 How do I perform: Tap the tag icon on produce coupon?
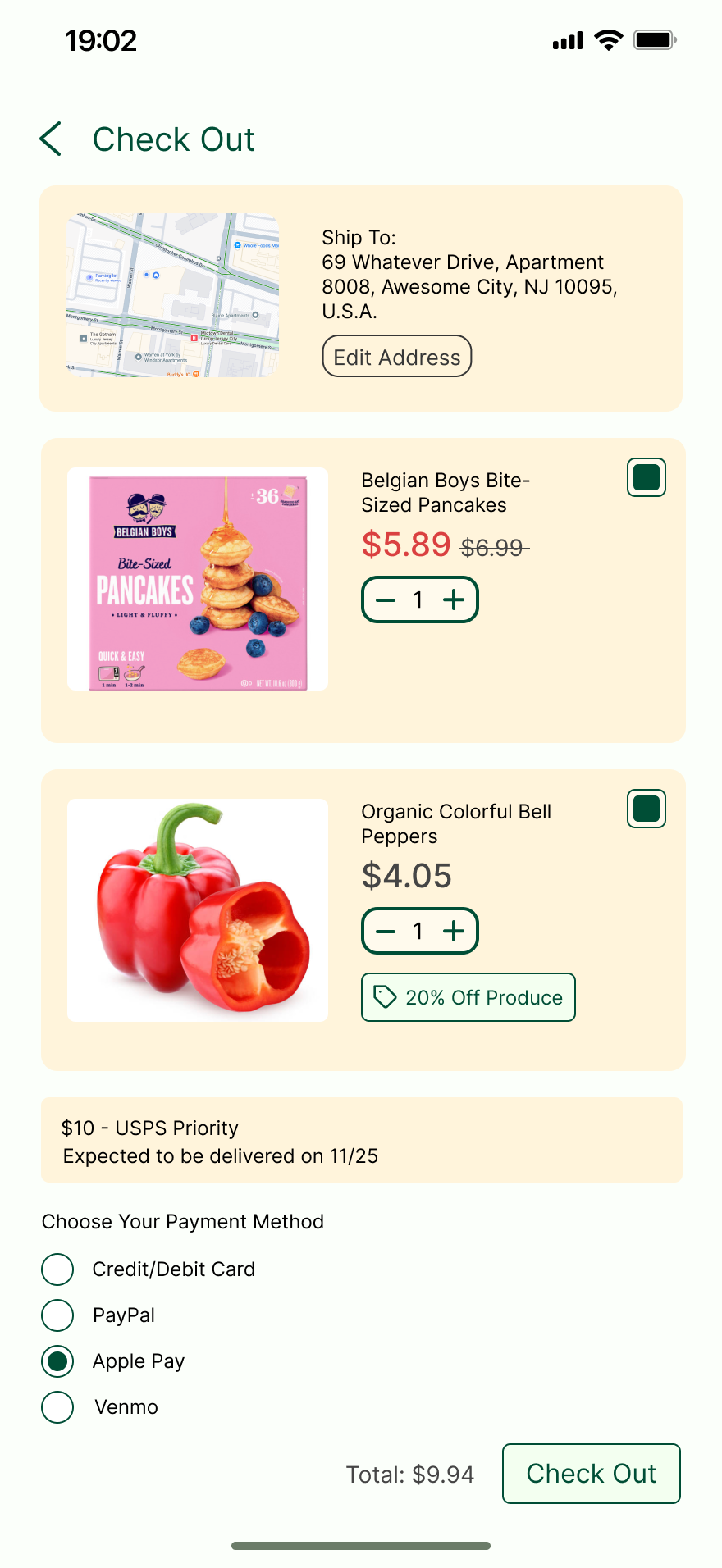[384, 997]
